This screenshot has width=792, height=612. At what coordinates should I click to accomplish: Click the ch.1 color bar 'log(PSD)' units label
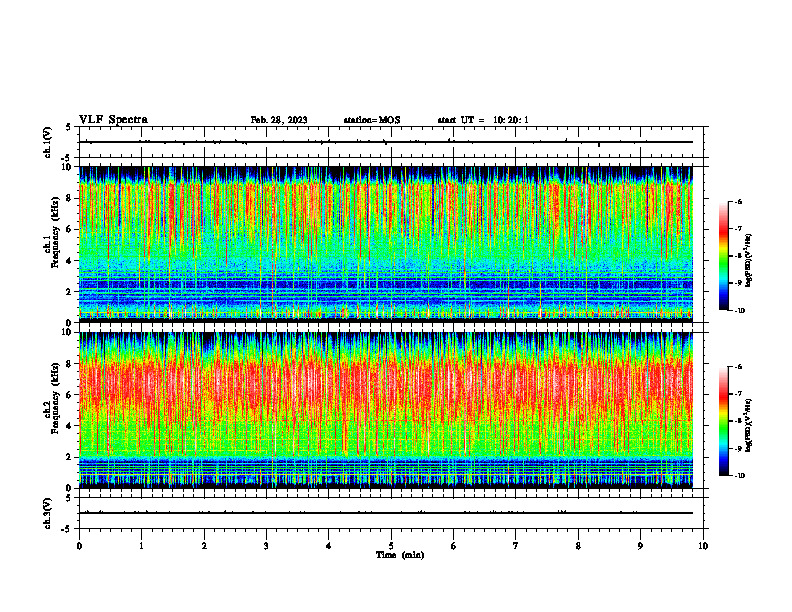[x=750, y=261]
